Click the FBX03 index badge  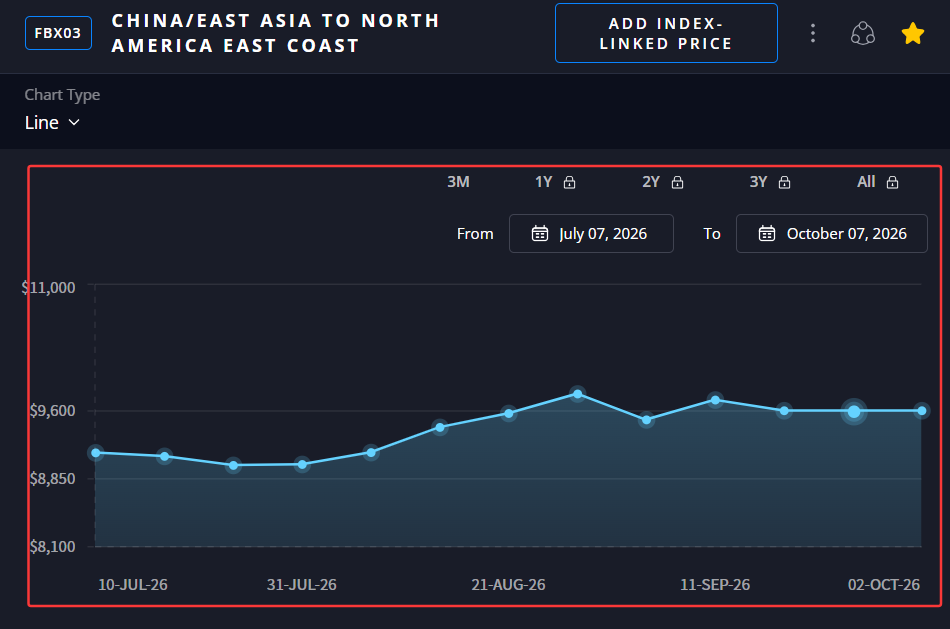(58, 33)
